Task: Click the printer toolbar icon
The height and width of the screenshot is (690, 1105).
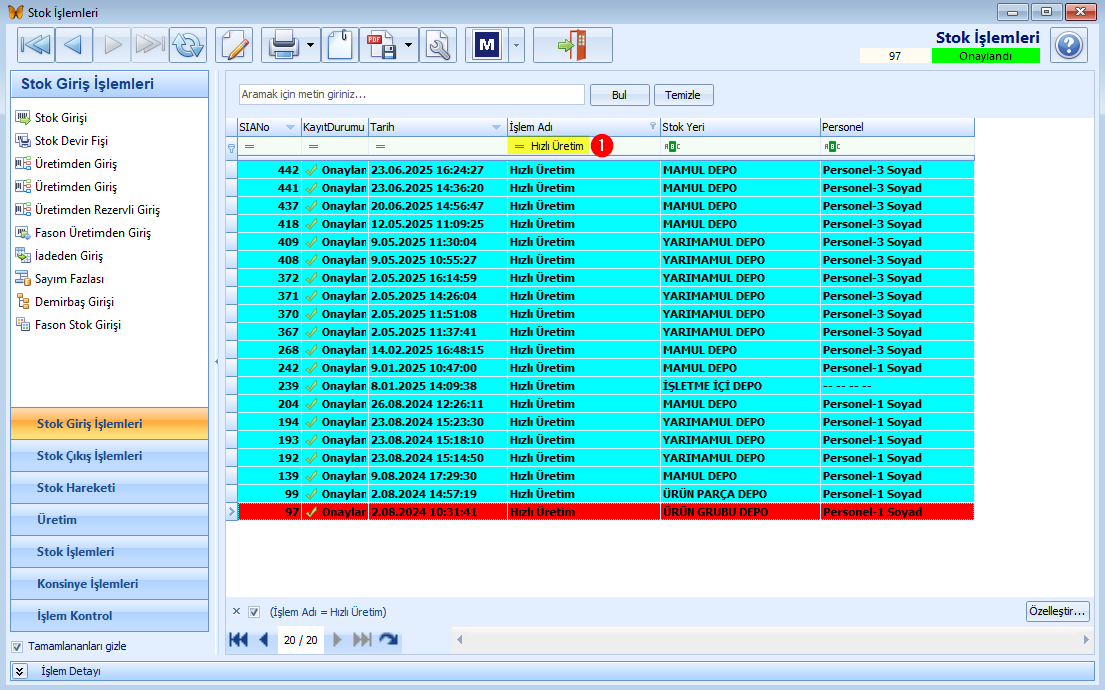Action: [x=283, y=45]
